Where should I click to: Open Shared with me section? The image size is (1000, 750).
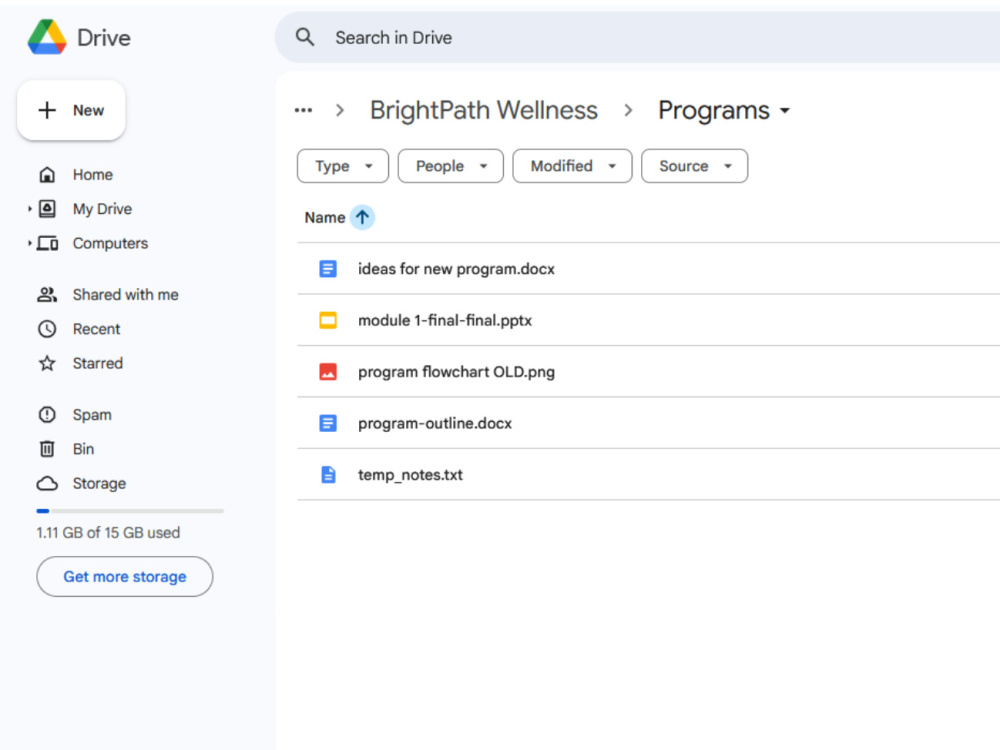click(126, 295)
